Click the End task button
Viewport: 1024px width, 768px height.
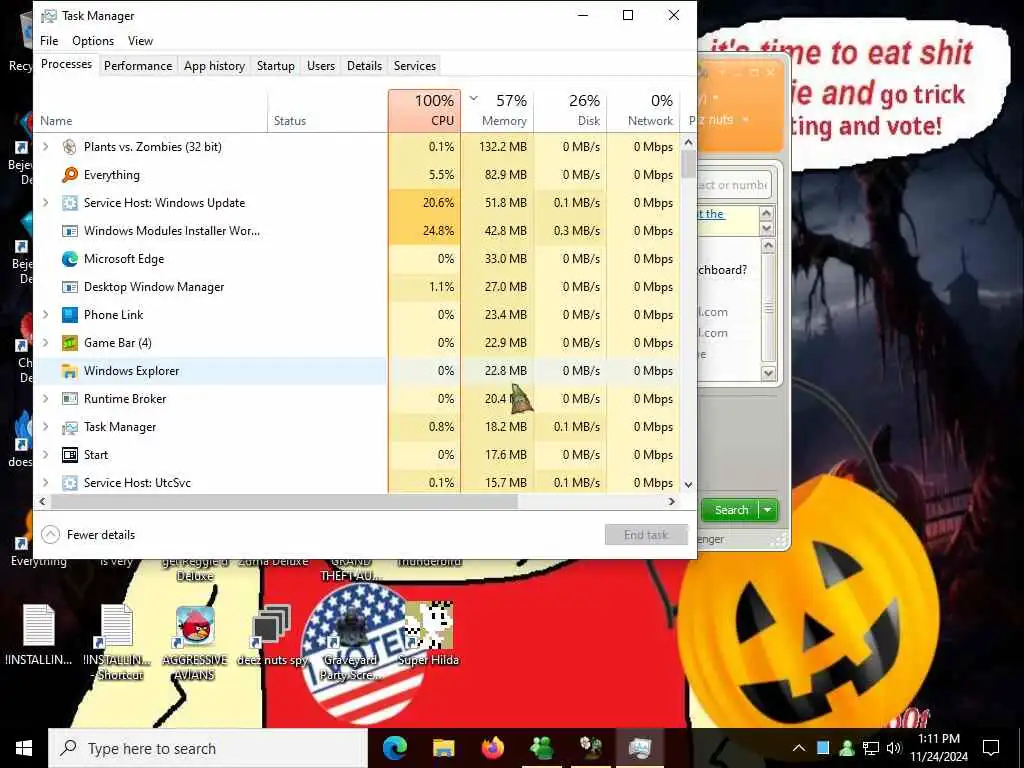pyautogui.click(x=646, y=535)
